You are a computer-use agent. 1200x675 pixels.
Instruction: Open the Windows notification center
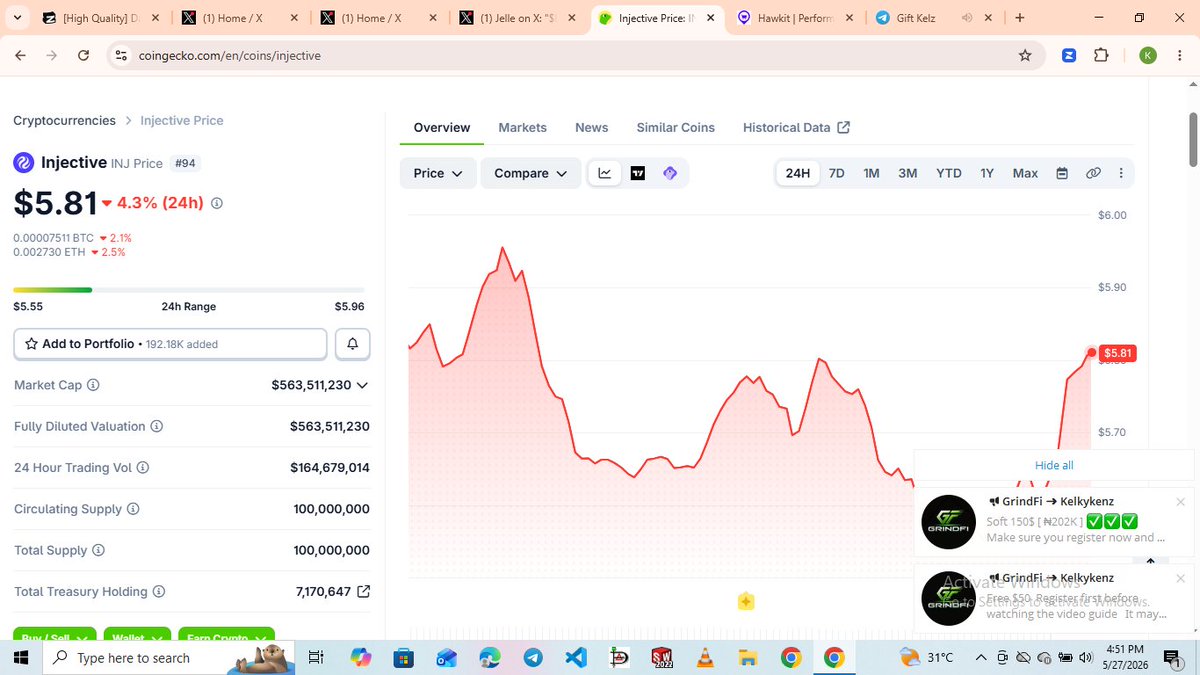click(x=1171, y=657)
